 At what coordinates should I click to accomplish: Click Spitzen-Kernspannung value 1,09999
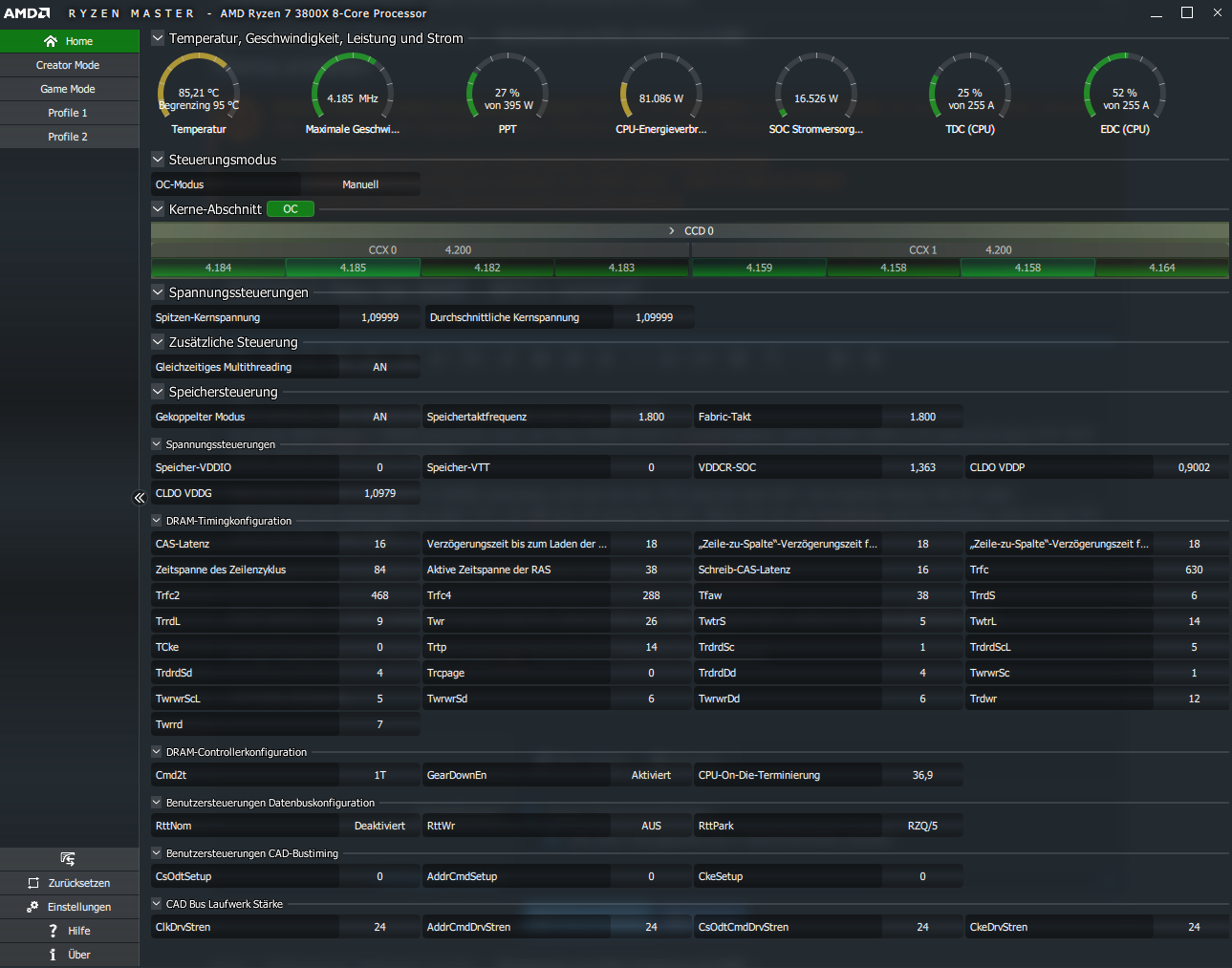click(379, 317)
